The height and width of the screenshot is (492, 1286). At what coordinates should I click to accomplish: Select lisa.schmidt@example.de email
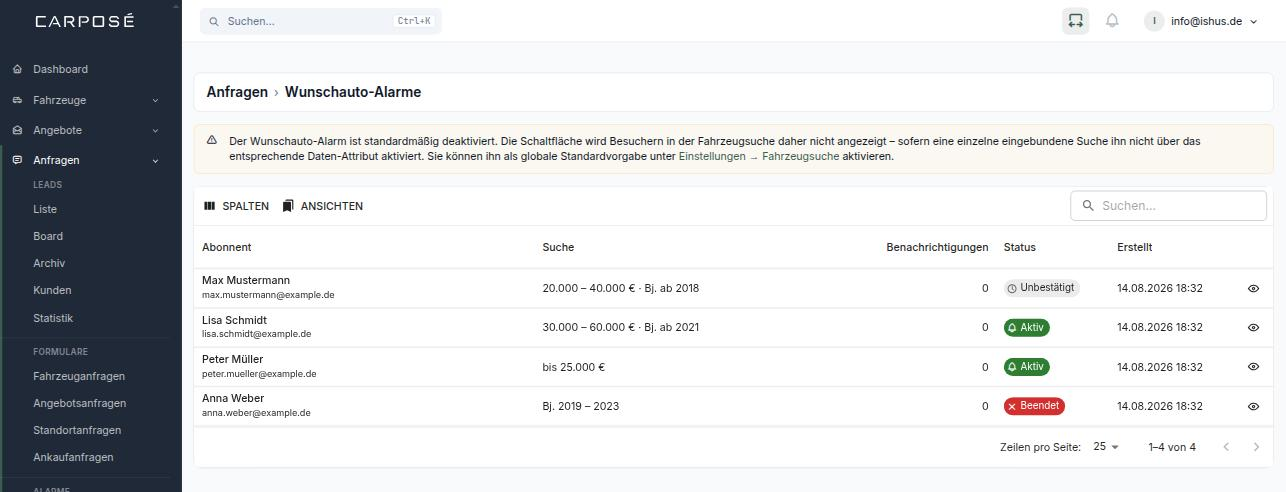(x=256, y=334)
